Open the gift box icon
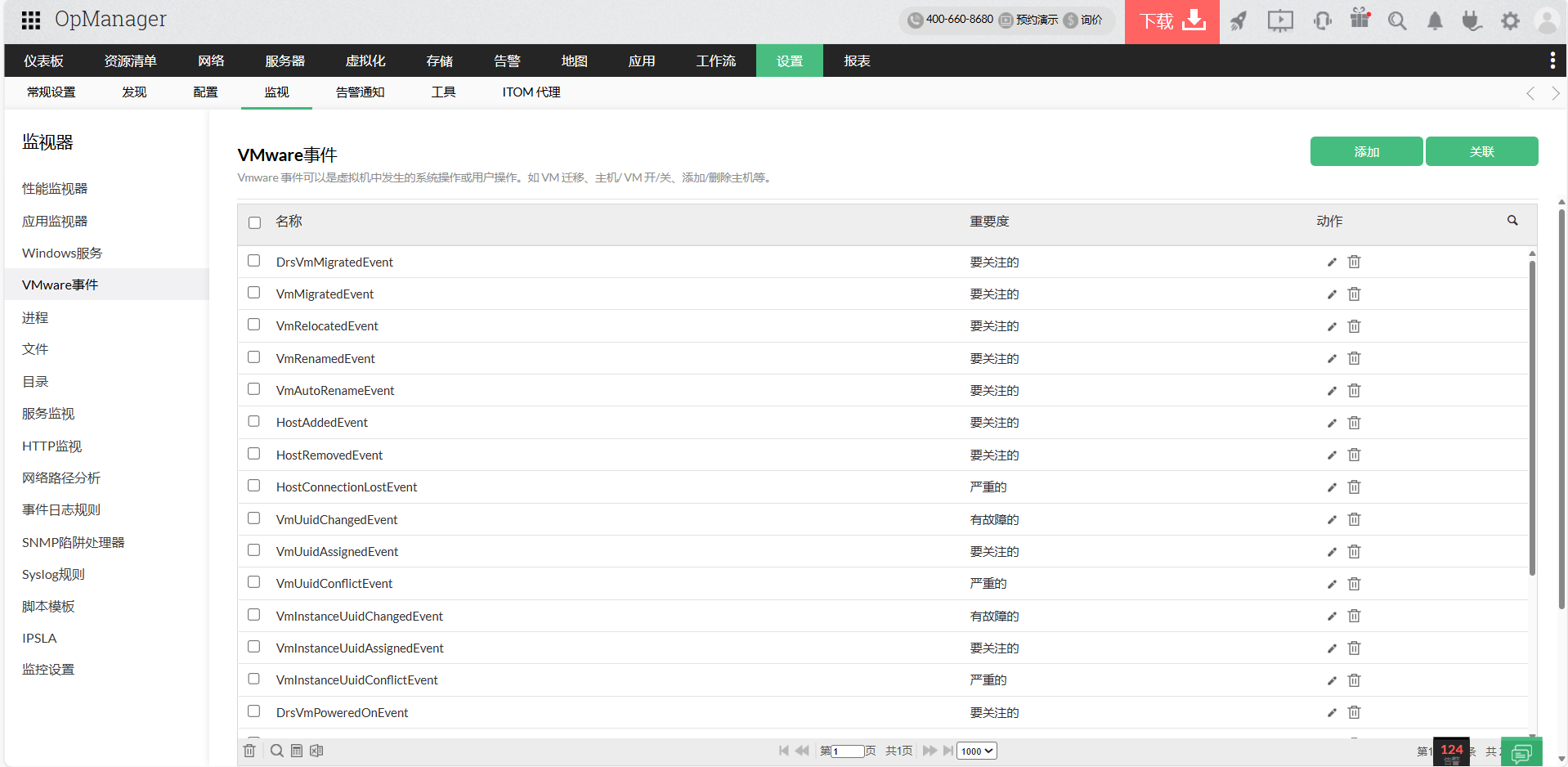 1360,19
